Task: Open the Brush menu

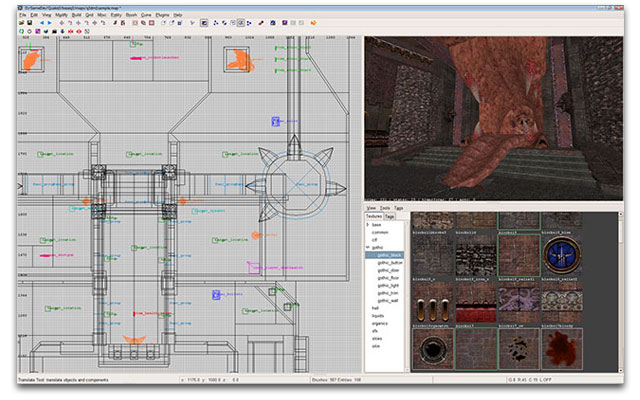Action: click(x=131, y=15)
